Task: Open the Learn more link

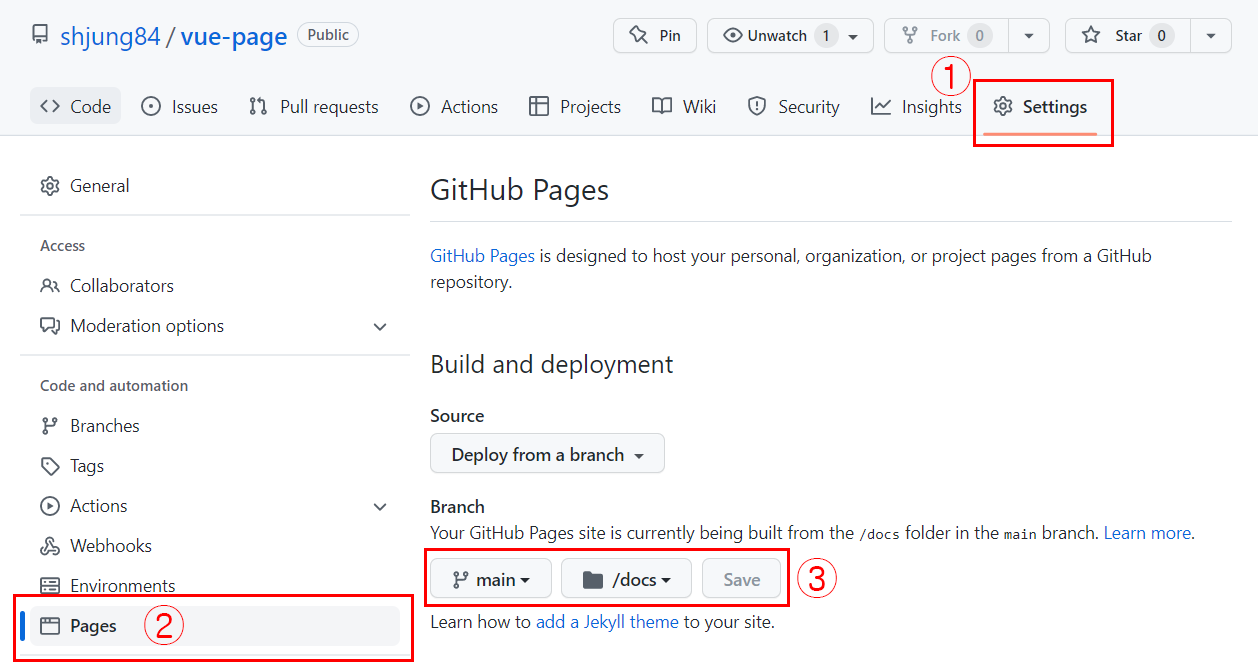Action: pos(1147,533)
